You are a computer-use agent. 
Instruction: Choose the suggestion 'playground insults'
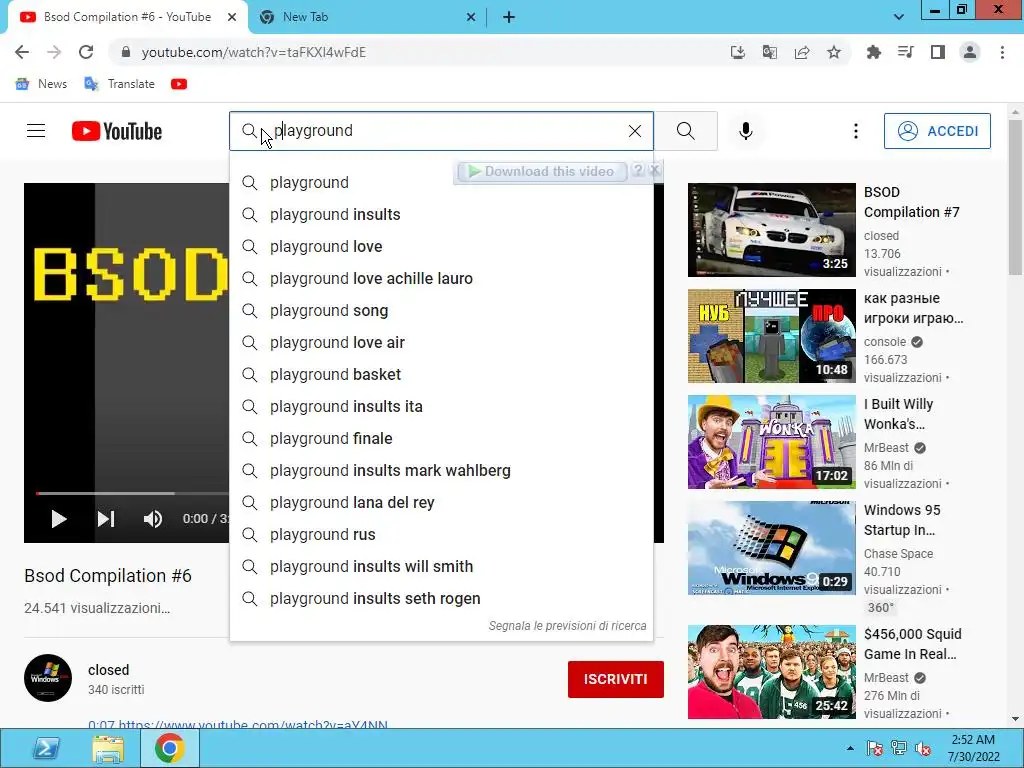point(441,214)
